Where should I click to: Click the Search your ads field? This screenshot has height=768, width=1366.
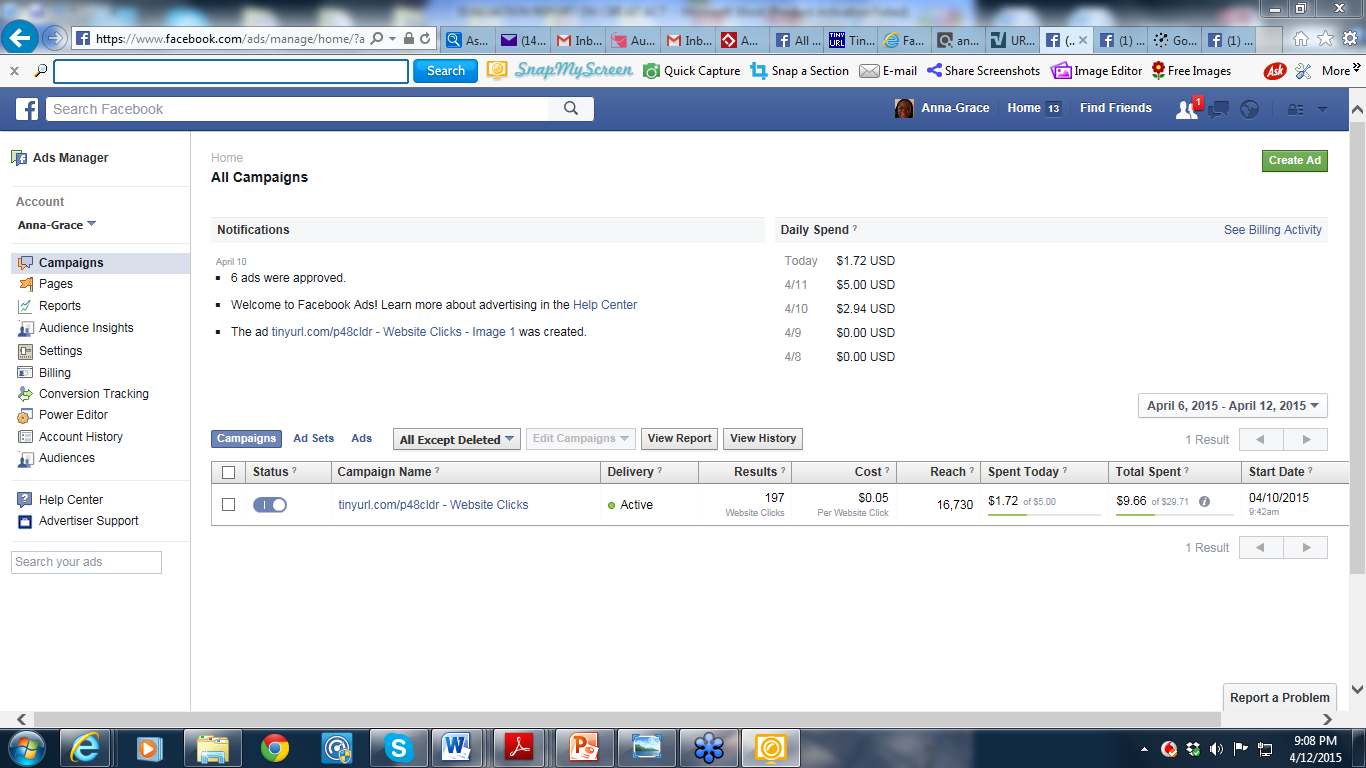[x=86, y=562]
